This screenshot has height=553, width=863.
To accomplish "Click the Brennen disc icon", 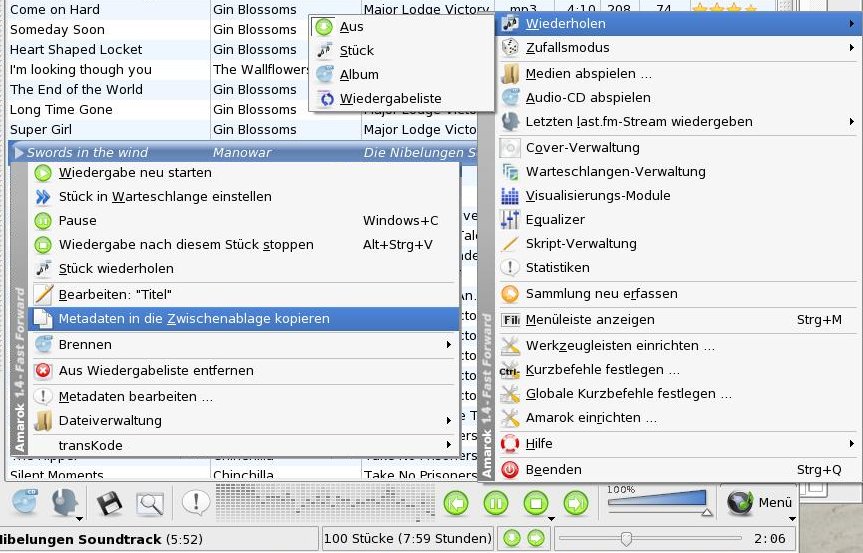I will [x=43, y=344].
